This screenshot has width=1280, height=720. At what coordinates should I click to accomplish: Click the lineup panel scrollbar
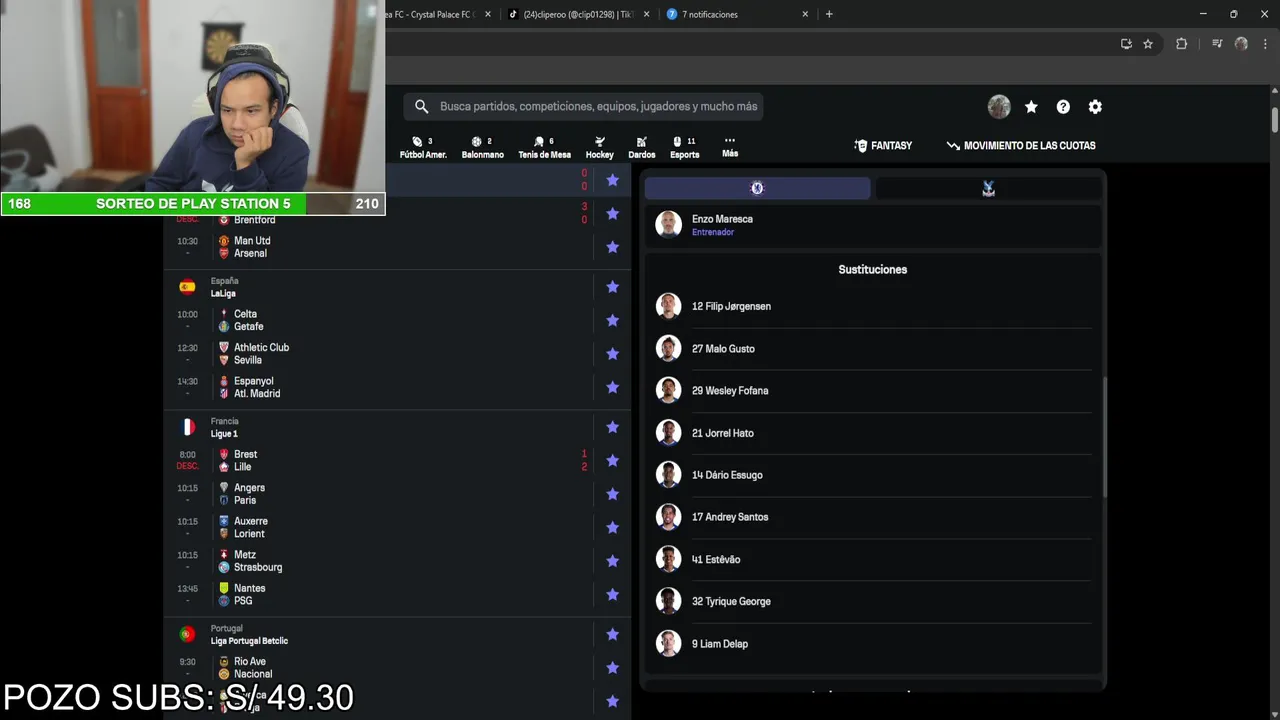pyautogui.click(x=1105, y=437)
